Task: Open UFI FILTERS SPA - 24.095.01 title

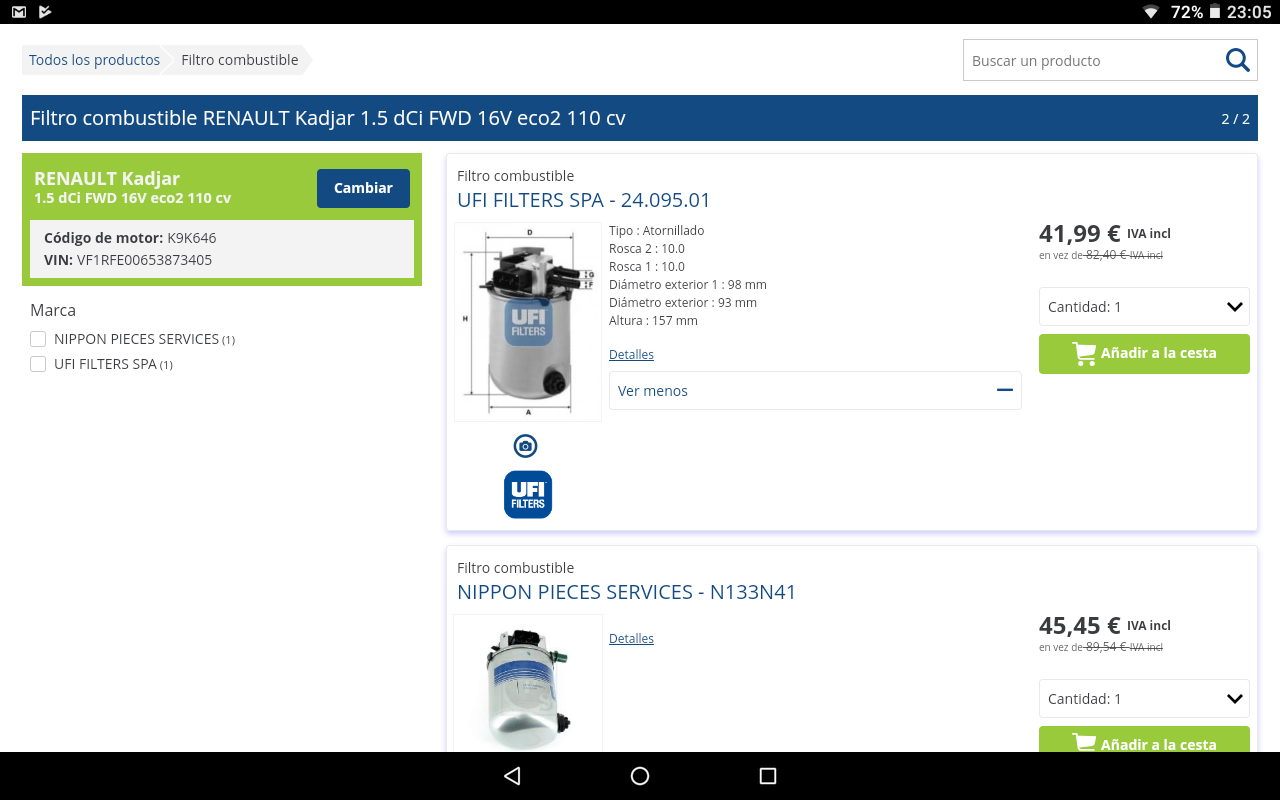Action: 584,200
